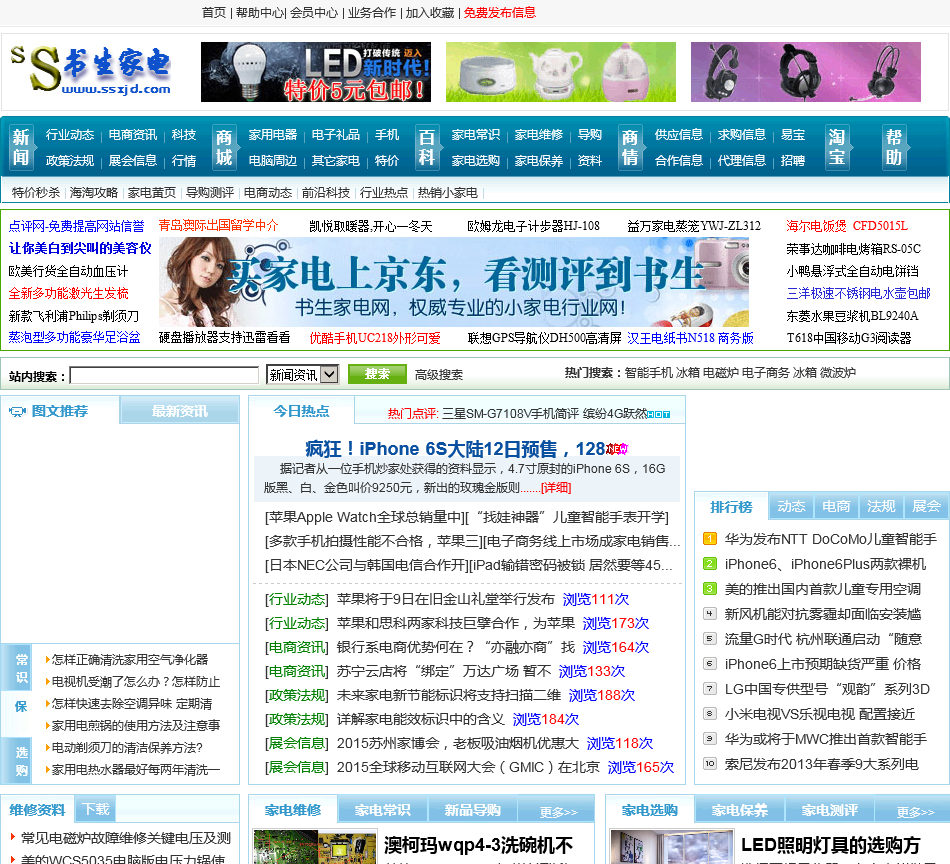
Task: Switch to the 动态 ranking tab
Action: [791, 507]
